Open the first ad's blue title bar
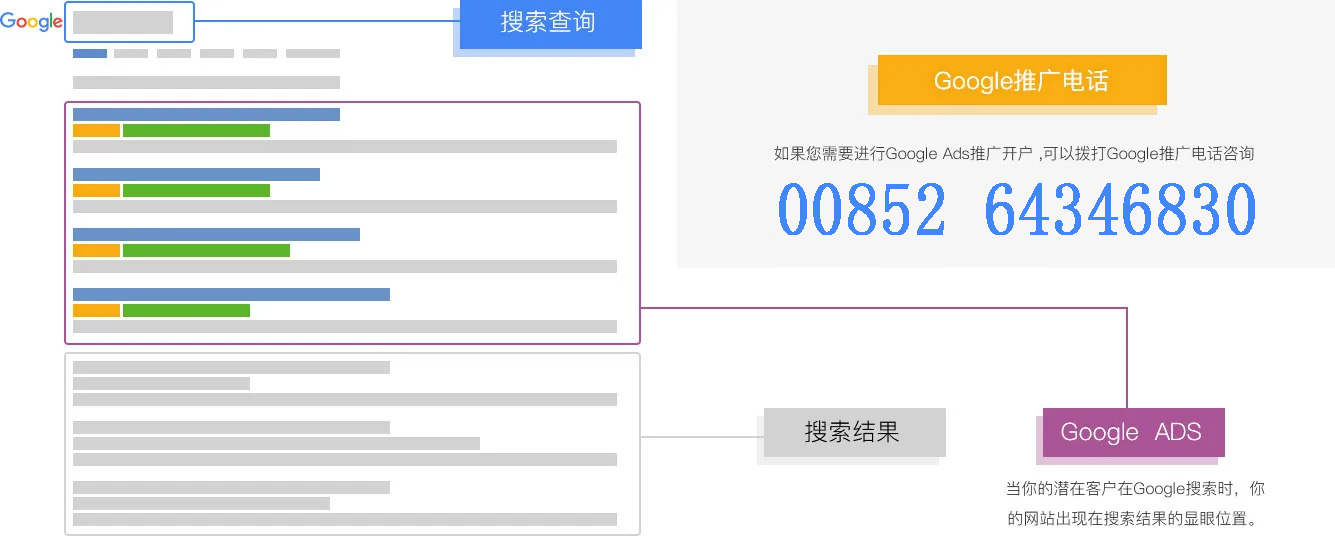The width and height of the screenshot is (1335, 536). point(206,114)
